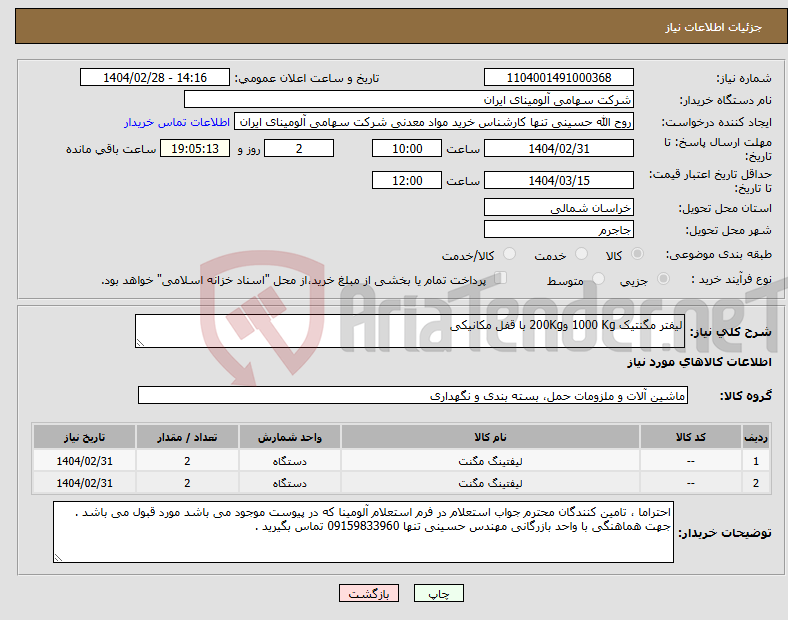
Task: Click the واحد شمارش column header
Action: 290,437
